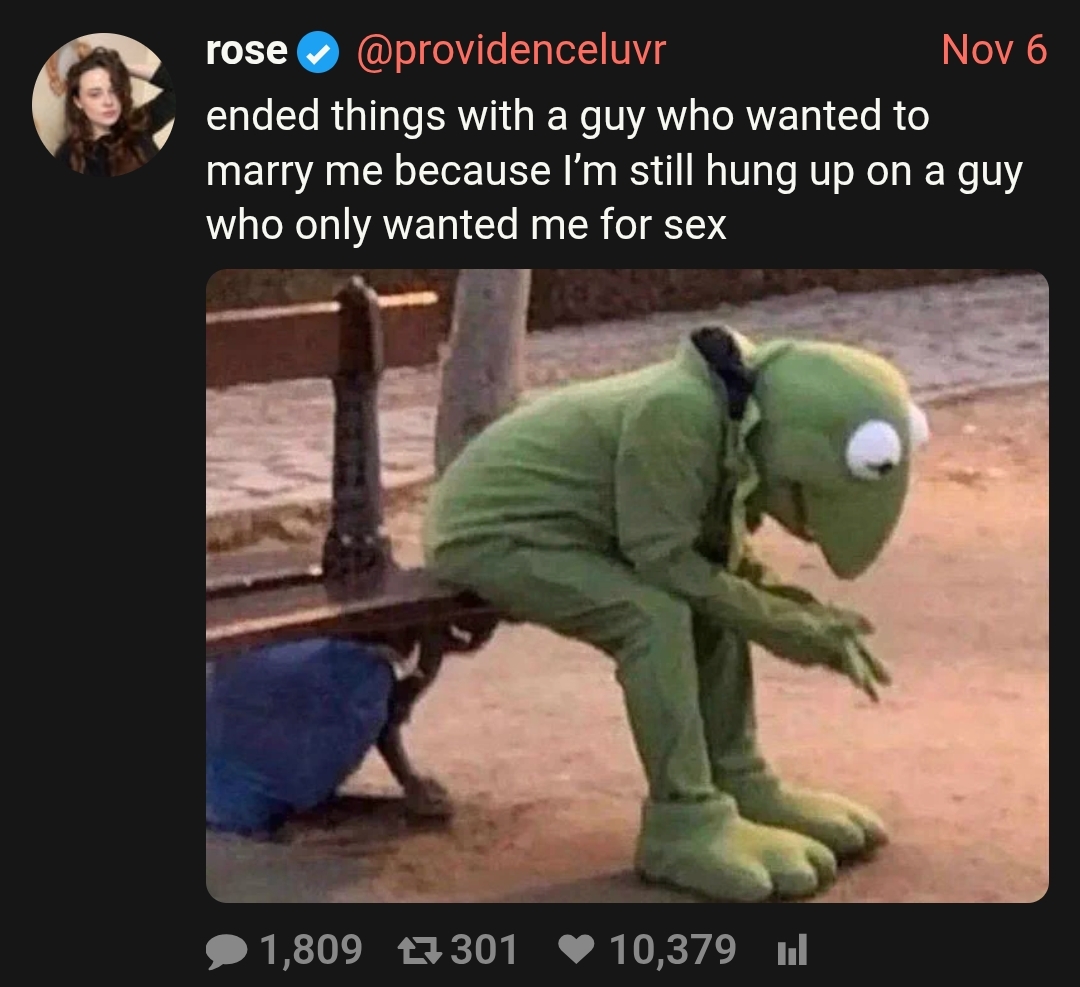1080x987 pixels.
Task: Open the reply speech bubble icon
Action: click(x=227, y=951)
